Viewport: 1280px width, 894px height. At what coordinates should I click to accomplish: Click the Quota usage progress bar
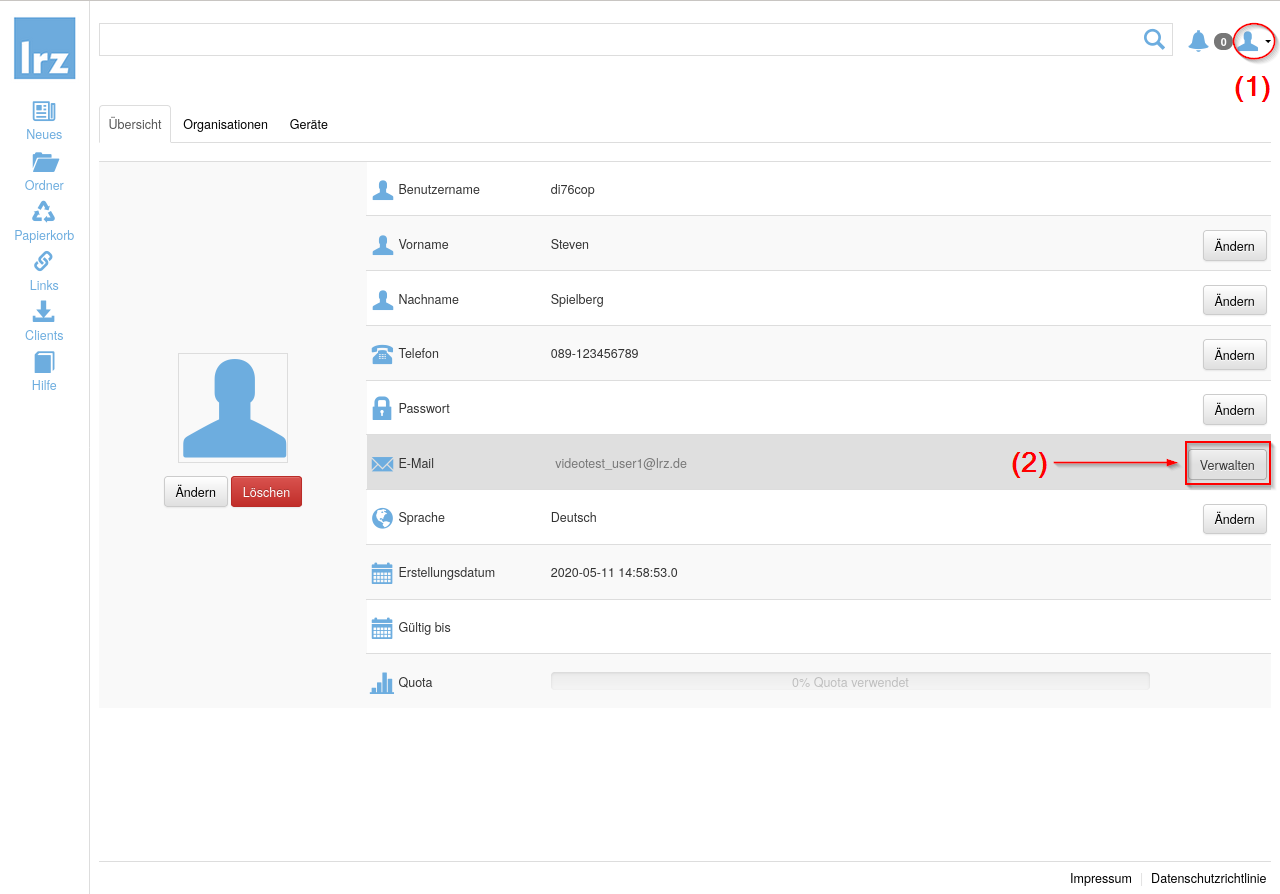(x=849, y=682)
